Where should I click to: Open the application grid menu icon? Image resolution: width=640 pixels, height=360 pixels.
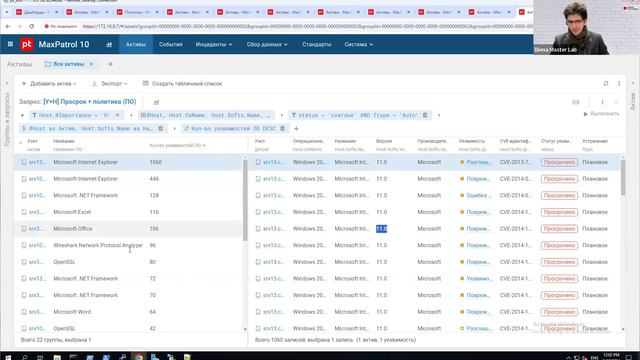coord(10,44)
